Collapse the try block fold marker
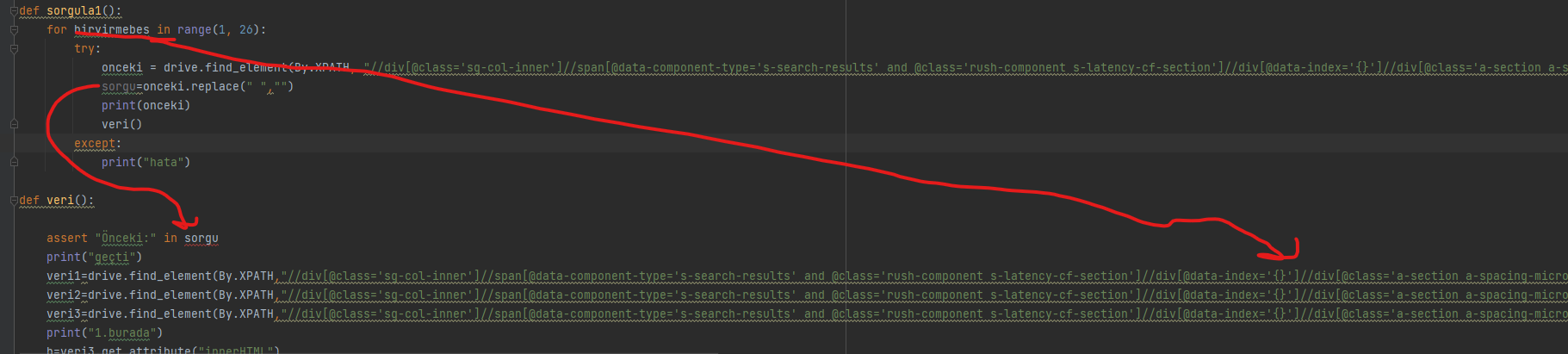 [x=14, y=48]
